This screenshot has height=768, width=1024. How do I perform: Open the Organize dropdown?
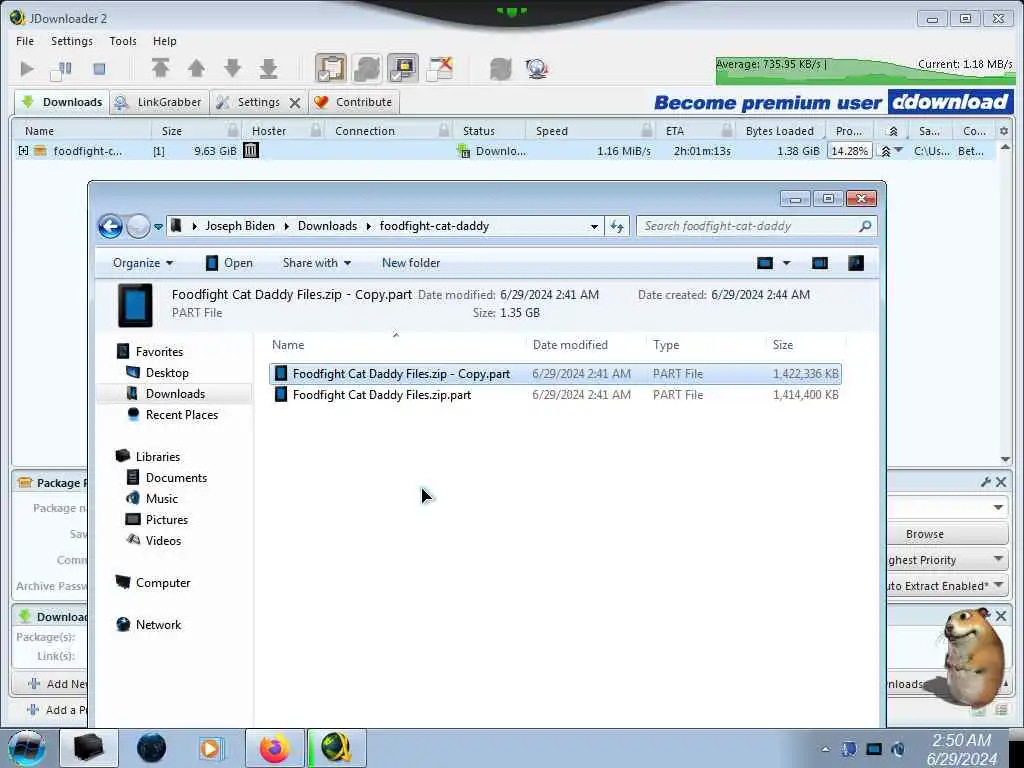142,263
